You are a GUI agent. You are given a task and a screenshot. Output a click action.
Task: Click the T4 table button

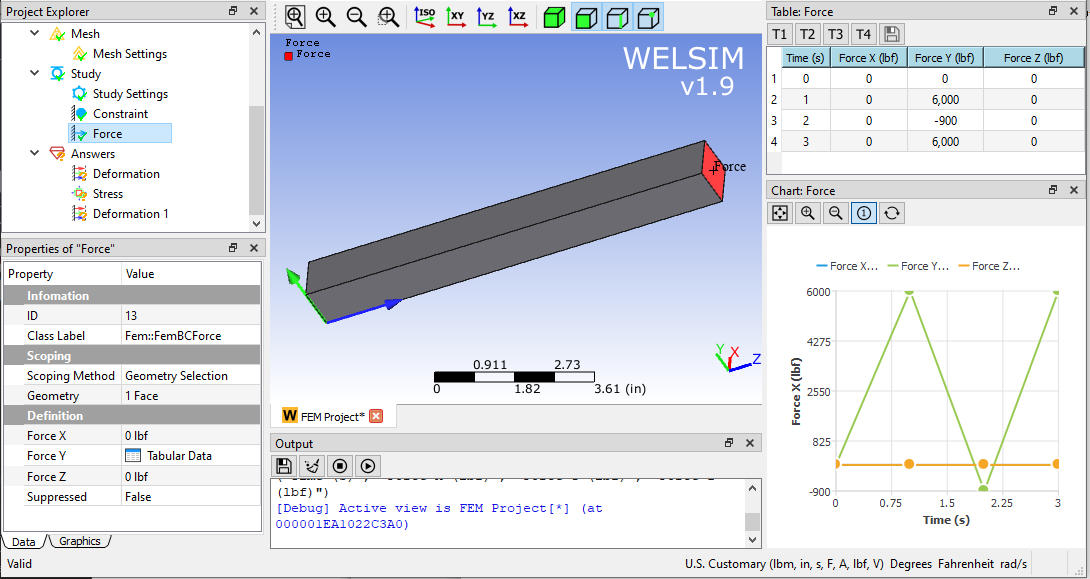(x=863, y=34)
